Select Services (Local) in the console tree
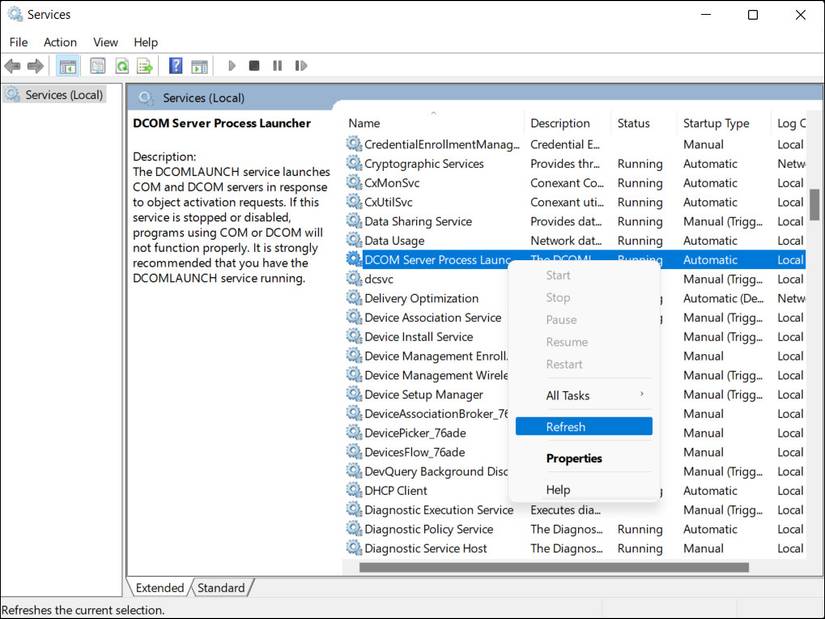This screenshot has width=825, height=619. pyautogui.click(x=63, y=95)
